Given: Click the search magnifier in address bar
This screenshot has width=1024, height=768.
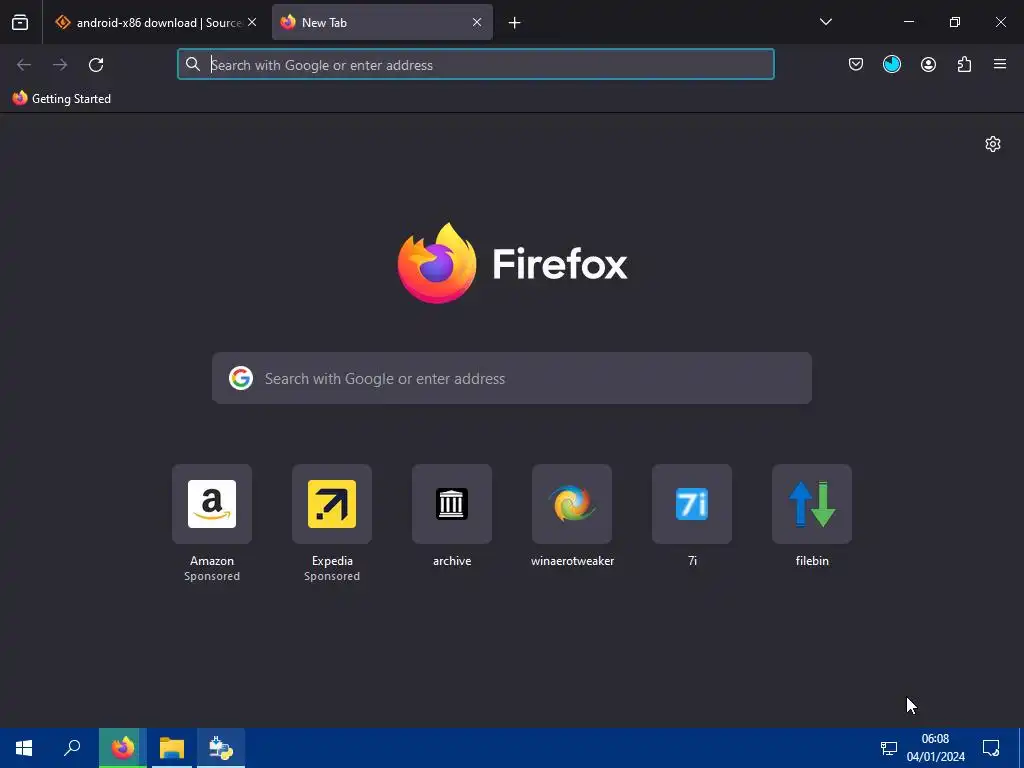Looking at the screenshot, I should click(193, 64).
